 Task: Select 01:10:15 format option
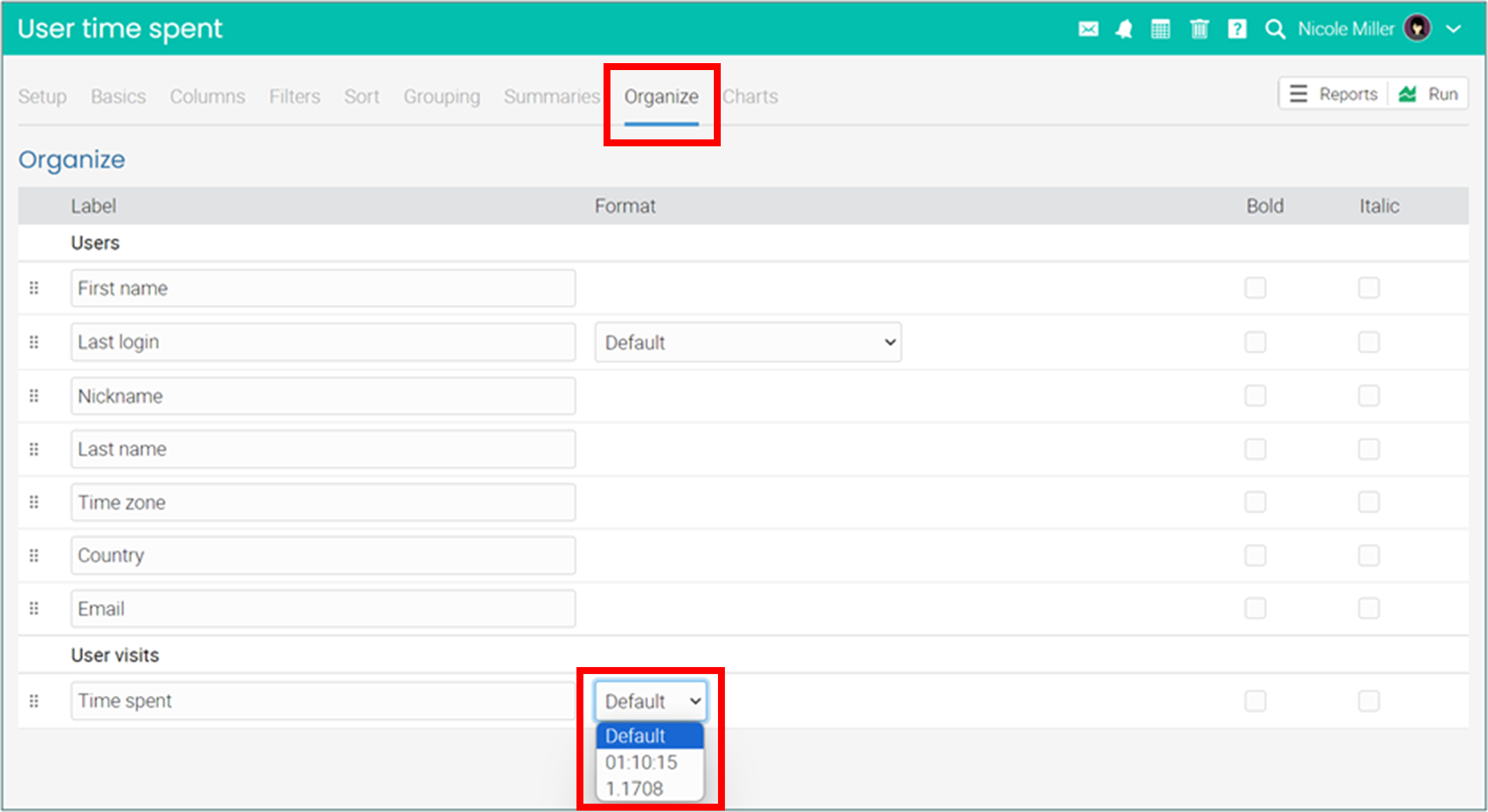(x=642, y=762)
